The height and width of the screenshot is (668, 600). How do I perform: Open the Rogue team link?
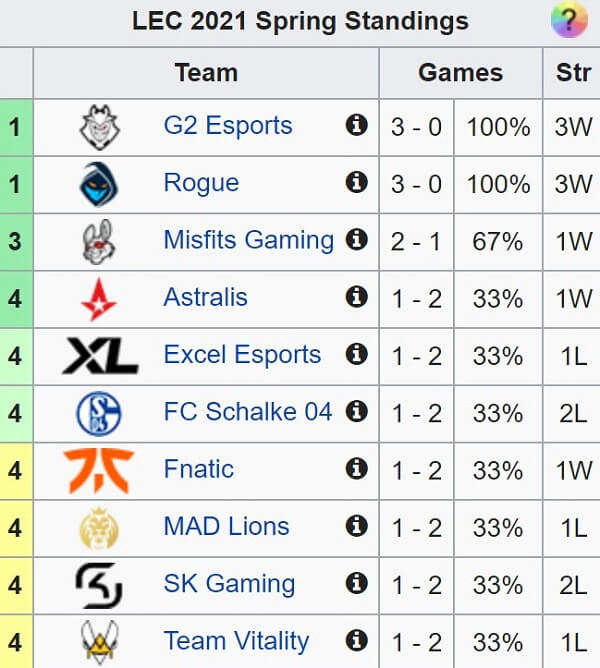point(201,183)
